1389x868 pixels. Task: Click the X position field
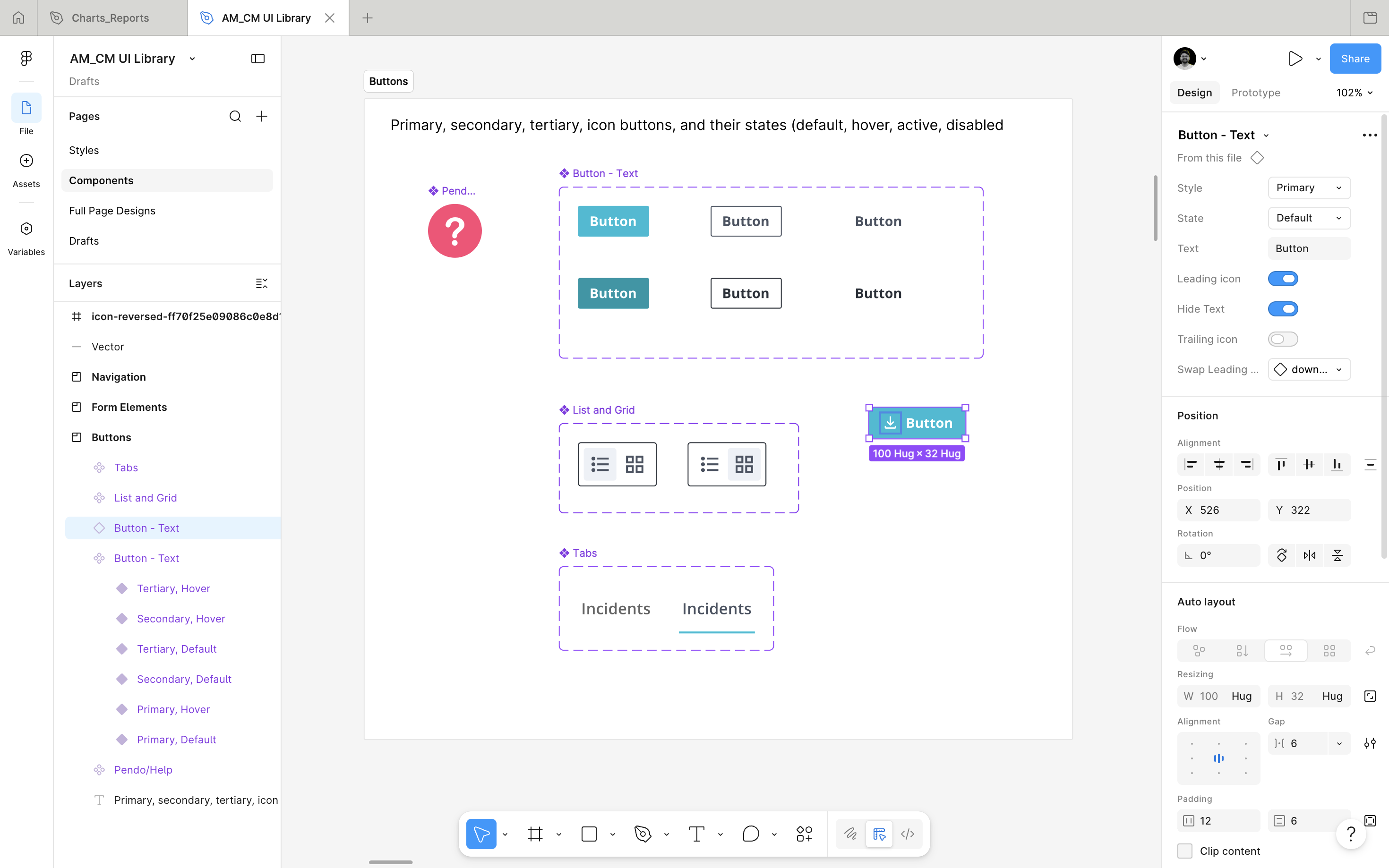pos(1218,510)
